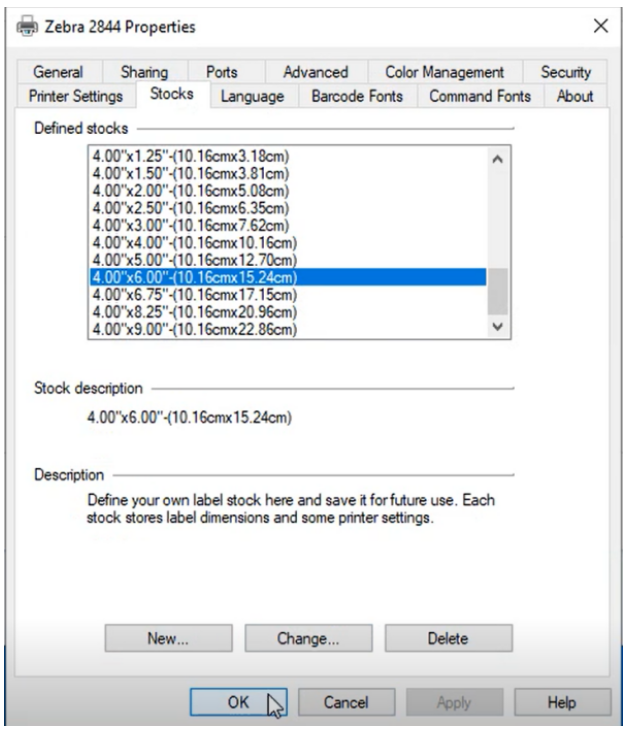Select stock 4.00"x2.50" in the list
Viewport: 628px width, 732px height.
pos(288,208)
